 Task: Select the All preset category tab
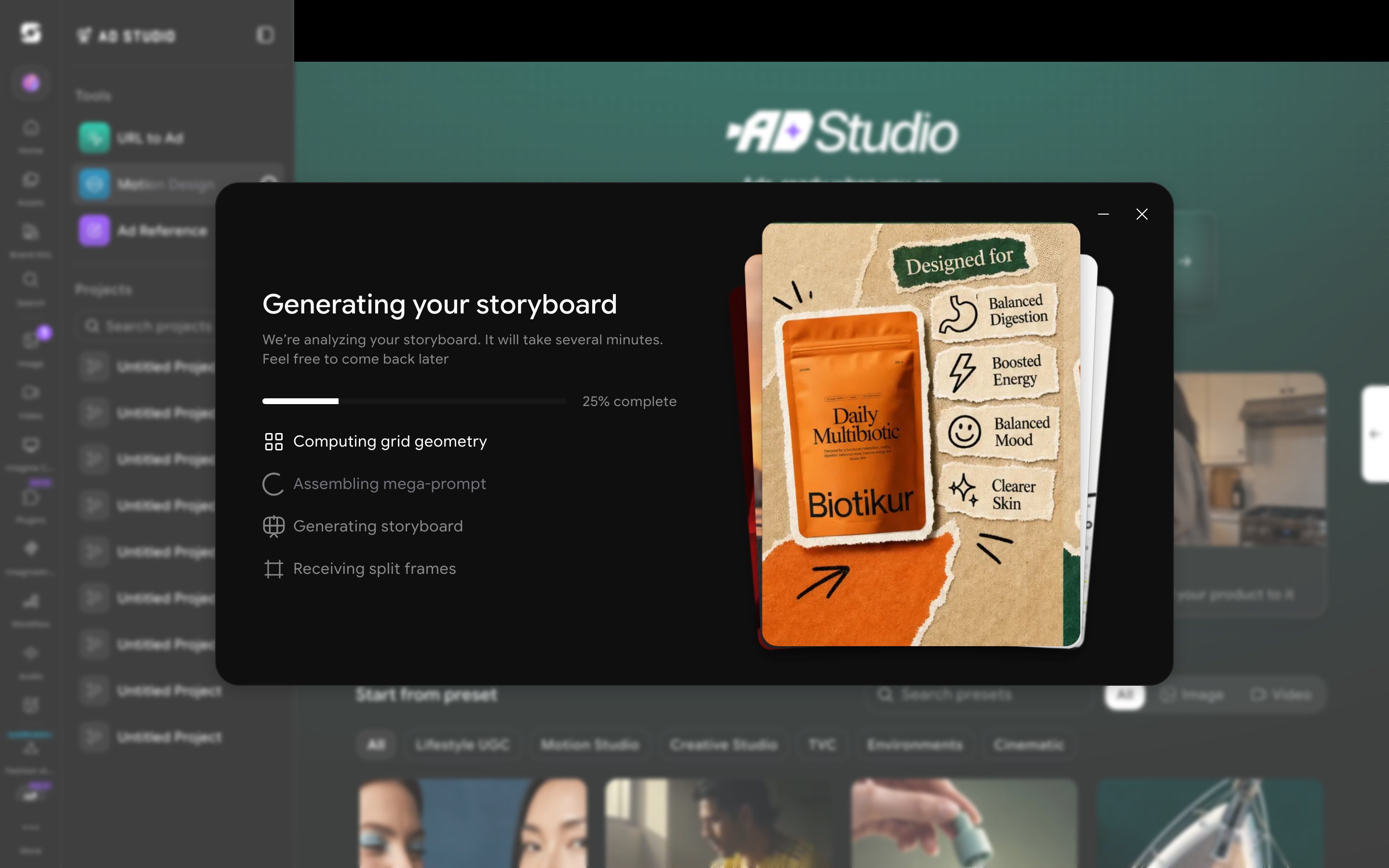click(377, 745)
